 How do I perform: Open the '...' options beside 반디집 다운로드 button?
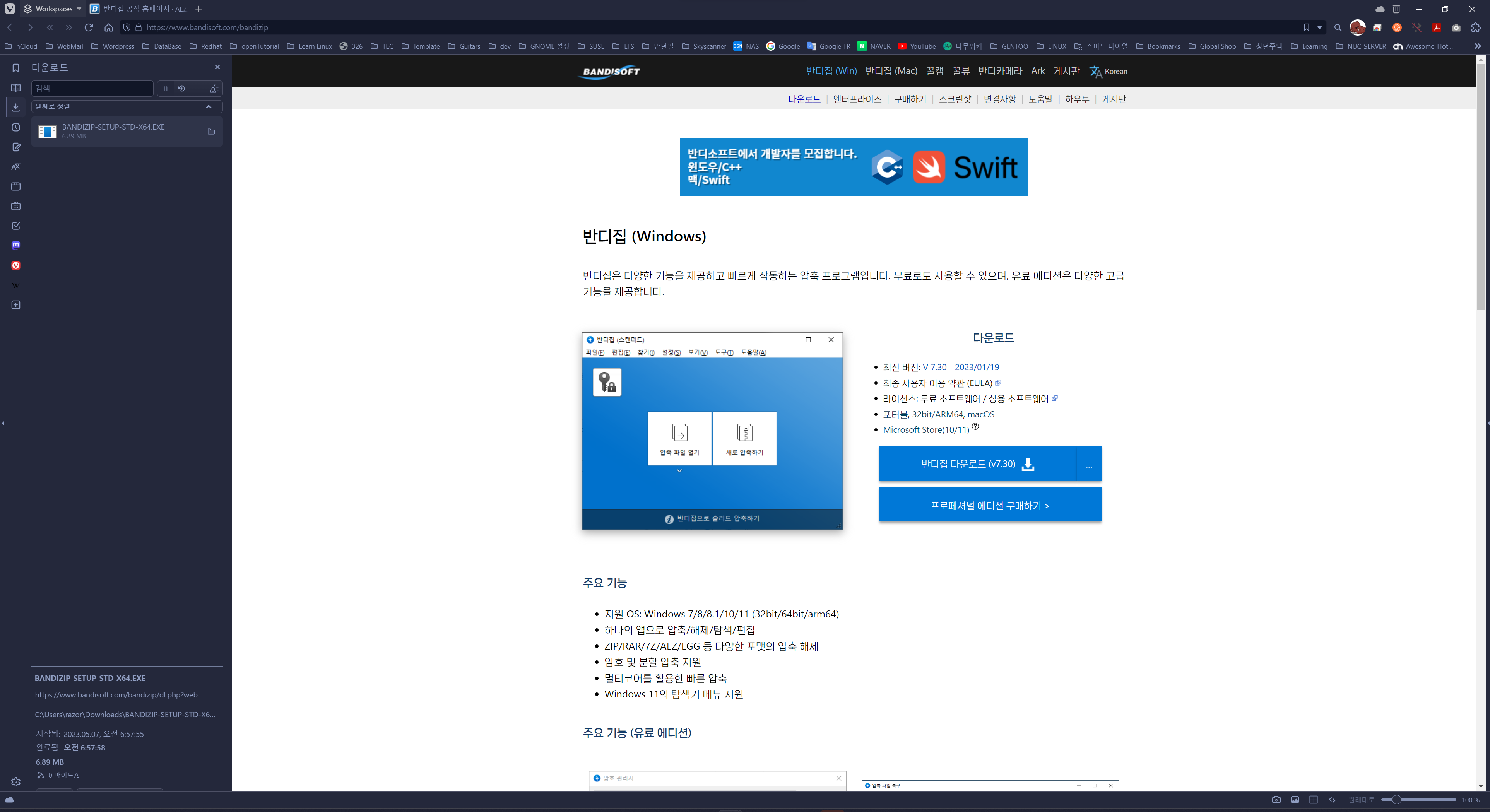tap(1089, 464)
